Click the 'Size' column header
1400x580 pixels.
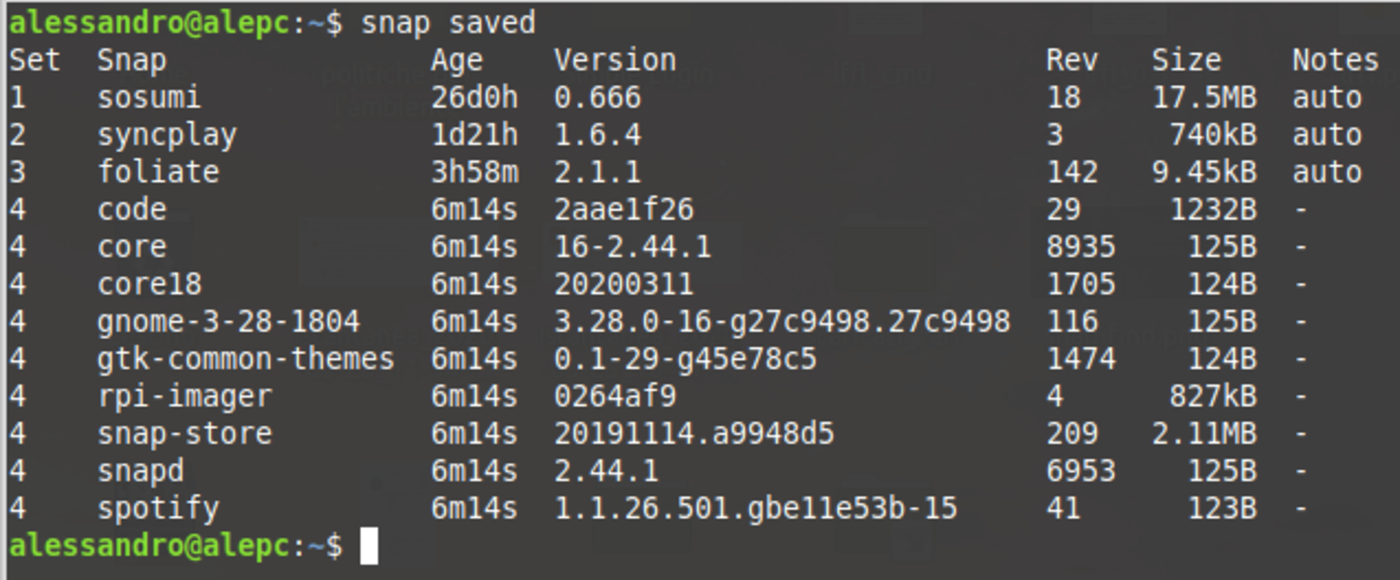(x=1186, y=60)
